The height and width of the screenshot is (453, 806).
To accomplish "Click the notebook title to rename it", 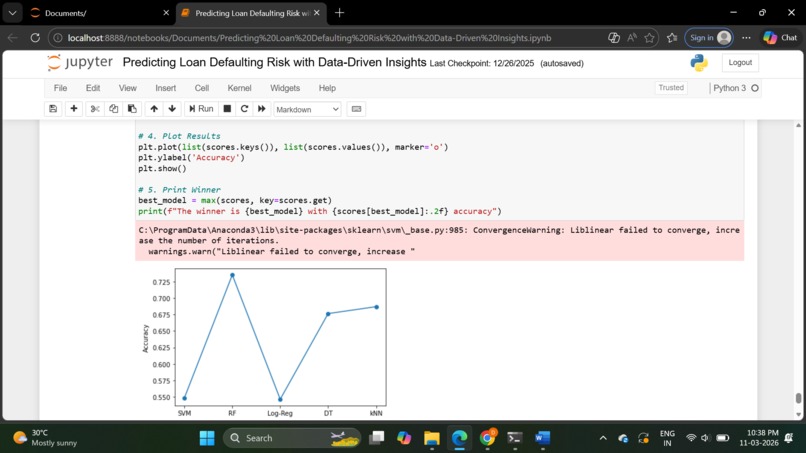I will pos(274,63).
